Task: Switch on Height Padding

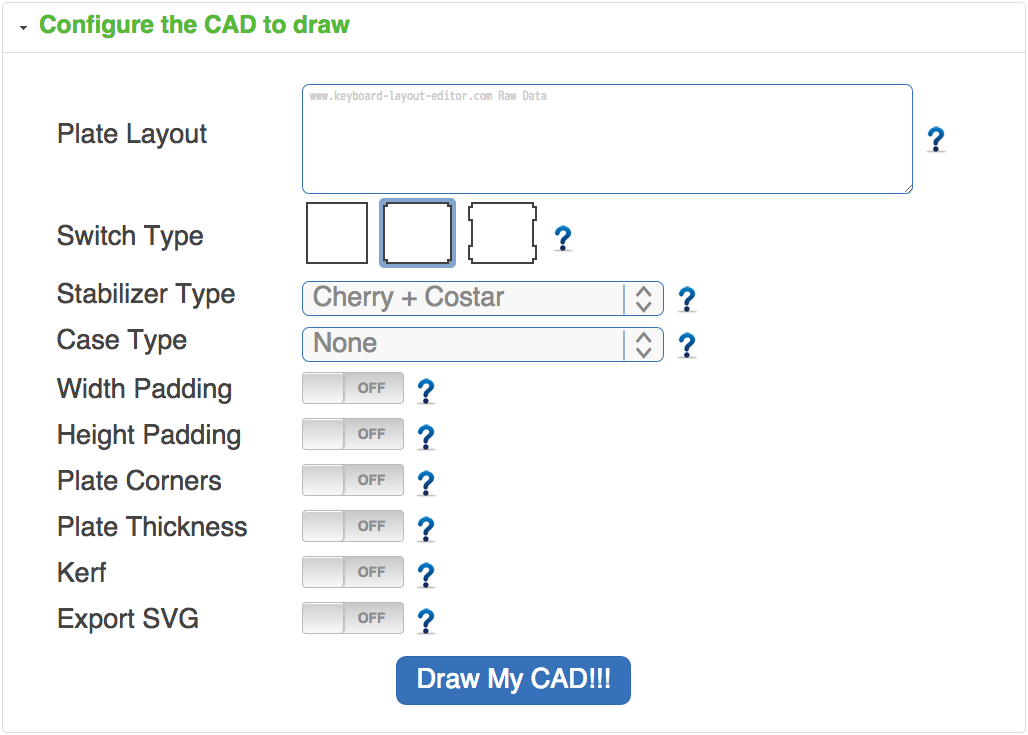Action: [353, 434]
